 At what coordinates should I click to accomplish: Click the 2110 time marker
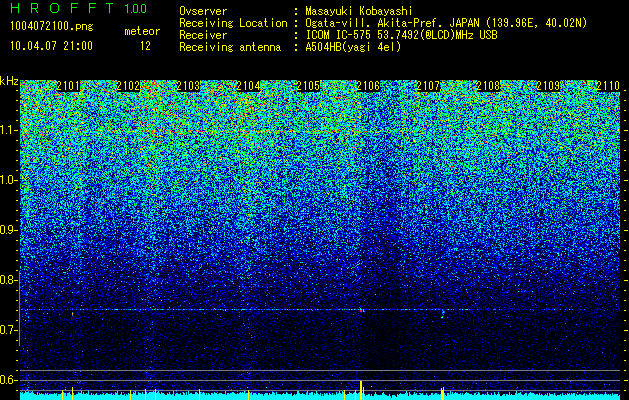[608, 86]
